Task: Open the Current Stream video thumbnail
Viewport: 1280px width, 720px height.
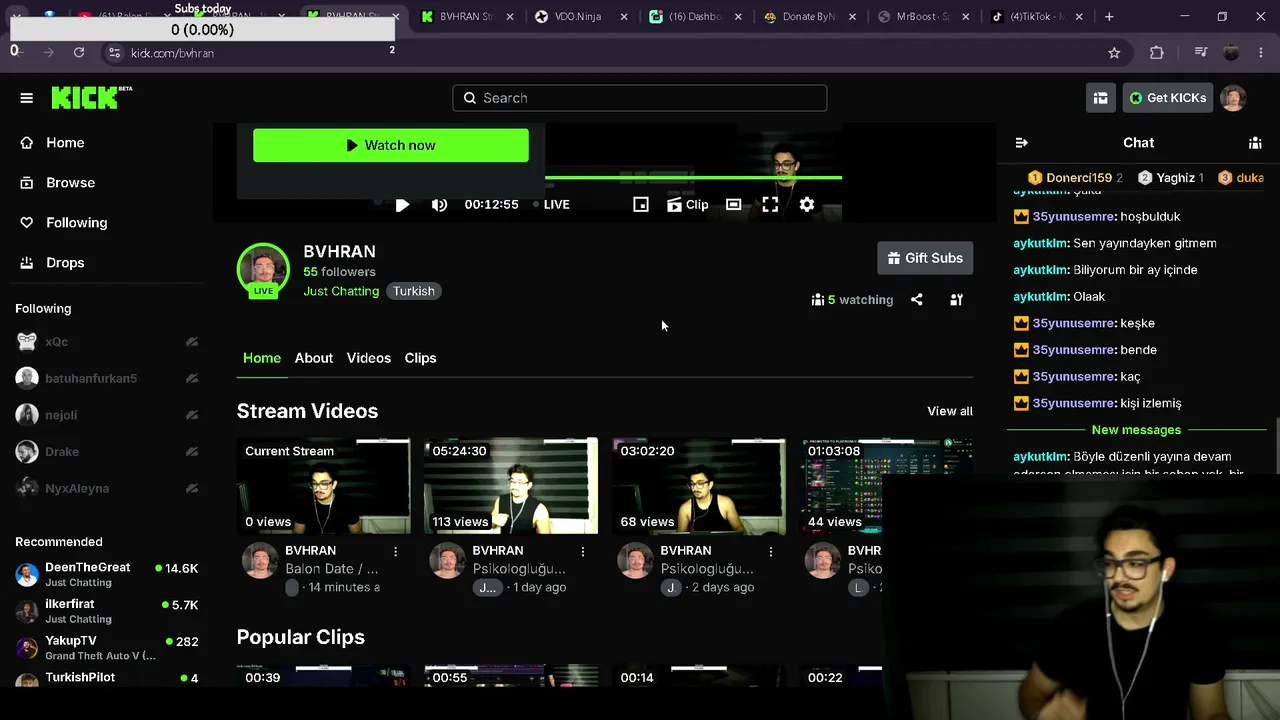Action: 323,486
